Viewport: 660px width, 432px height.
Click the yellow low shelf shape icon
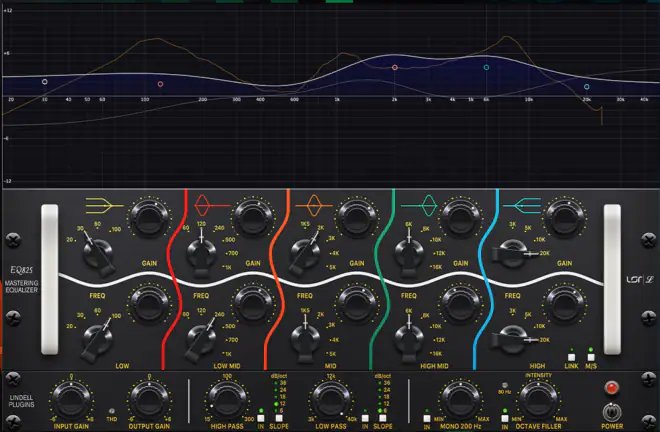104,205
